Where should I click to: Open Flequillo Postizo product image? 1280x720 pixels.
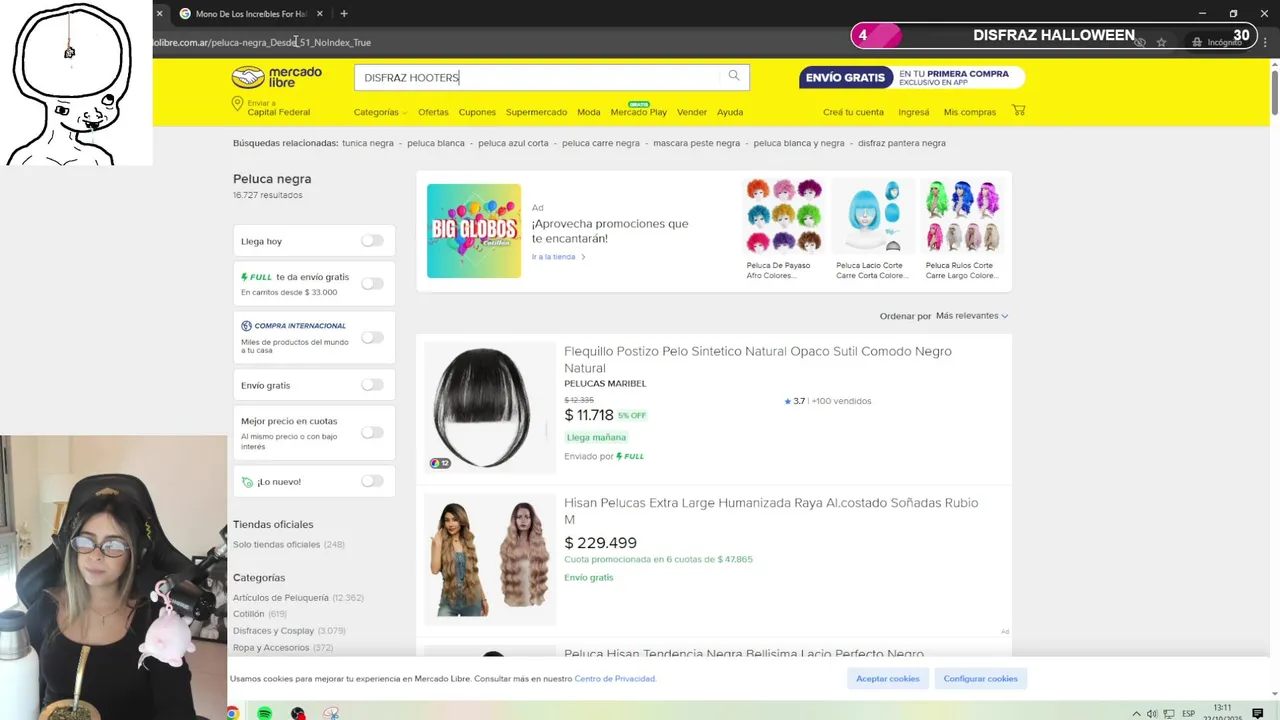490,407
